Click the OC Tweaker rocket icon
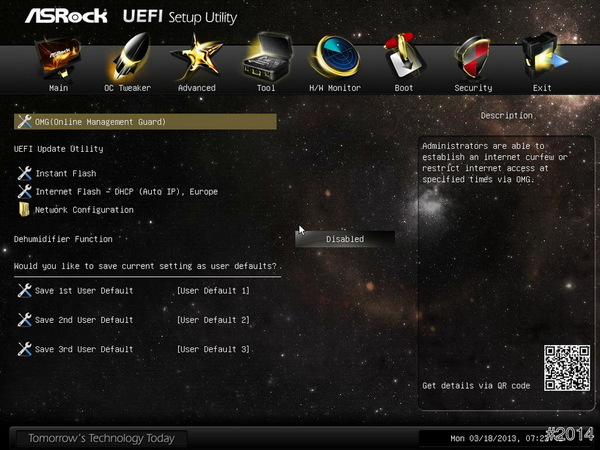Screen dimensions: 600x450 (129, 57)
